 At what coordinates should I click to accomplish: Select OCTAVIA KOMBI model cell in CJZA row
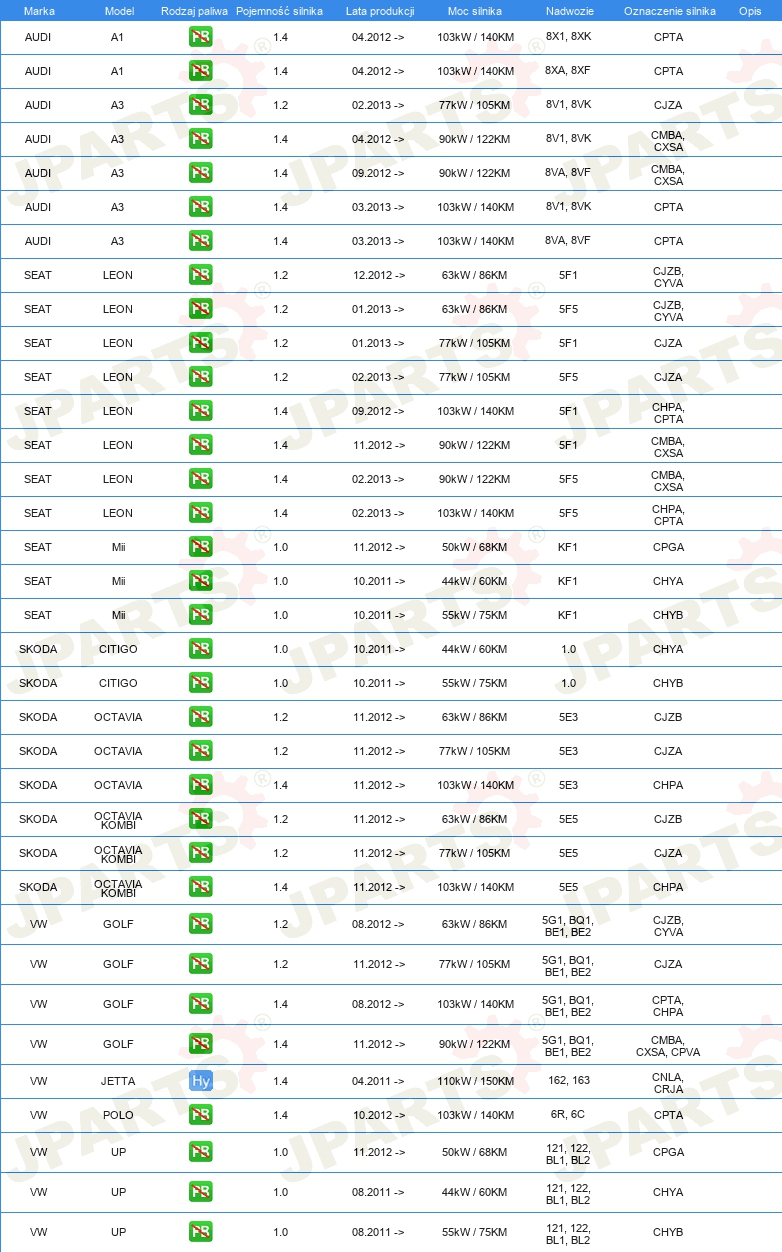(119, 853)
